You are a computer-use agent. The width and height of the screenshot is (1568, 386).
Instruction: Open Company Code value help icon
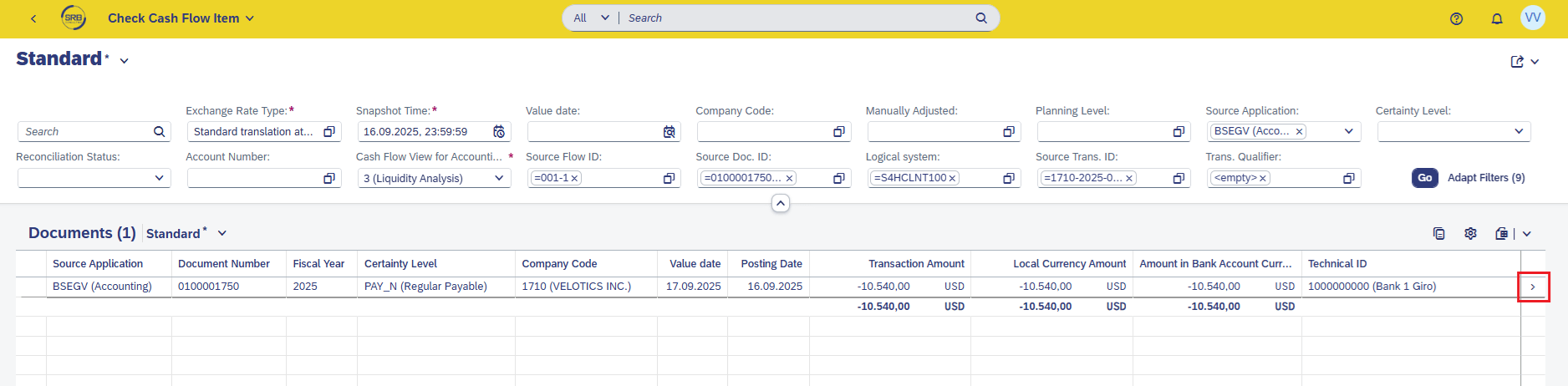[x=839, y=132]
